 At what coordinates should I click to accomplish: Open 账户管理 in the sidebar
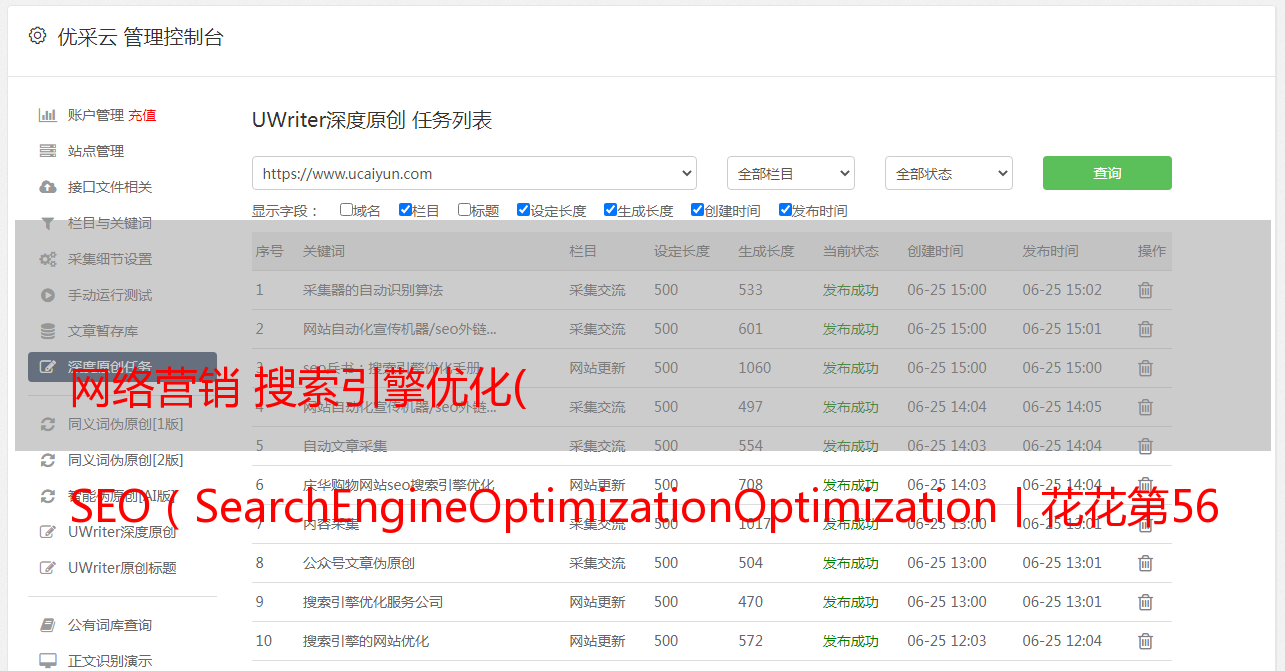pyautogui.click(x=96, y=115)
